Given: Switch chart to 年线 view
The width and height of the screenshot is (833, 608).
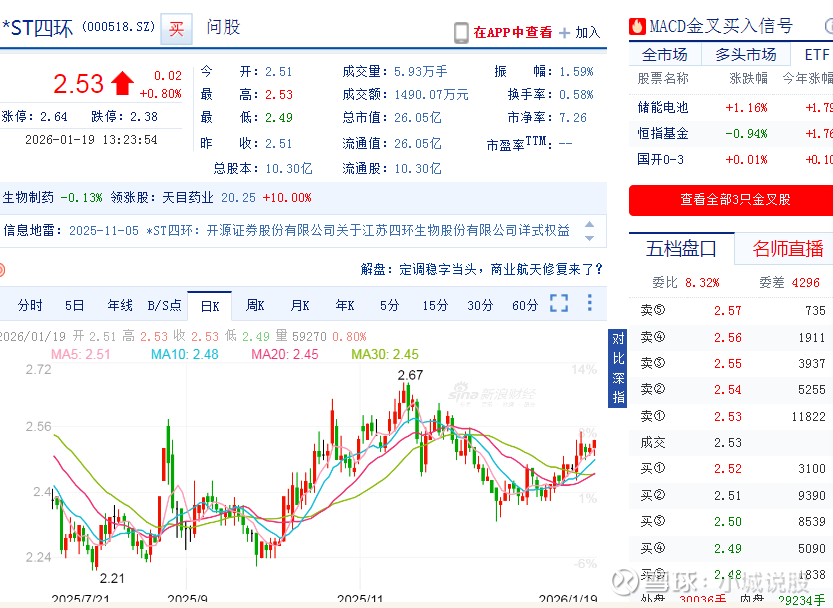Looking at the screenshot, I should 120,305.
